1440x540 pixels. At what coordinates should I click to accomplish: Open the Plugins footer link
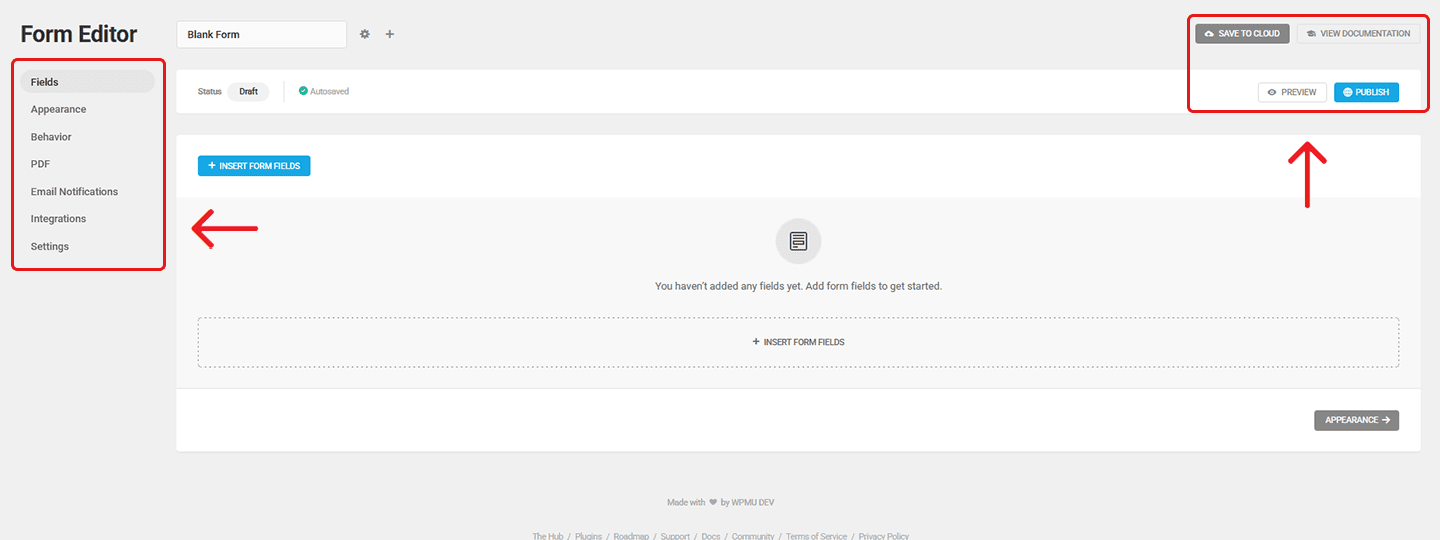click(589, 536)
